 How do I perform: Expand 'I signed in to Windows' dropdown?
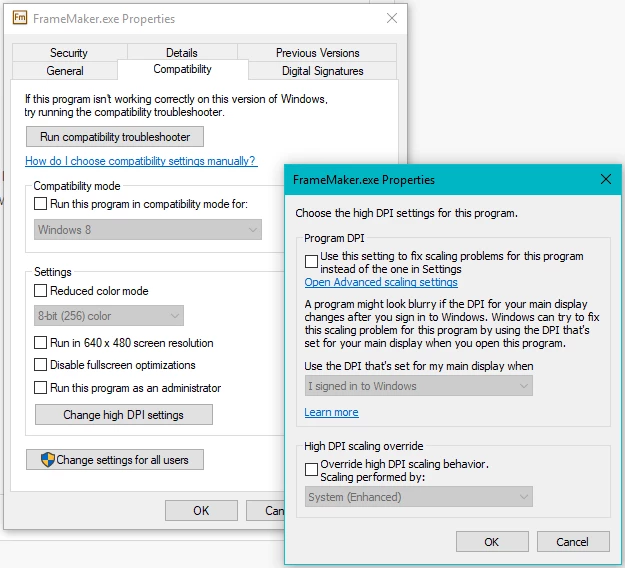419,386
